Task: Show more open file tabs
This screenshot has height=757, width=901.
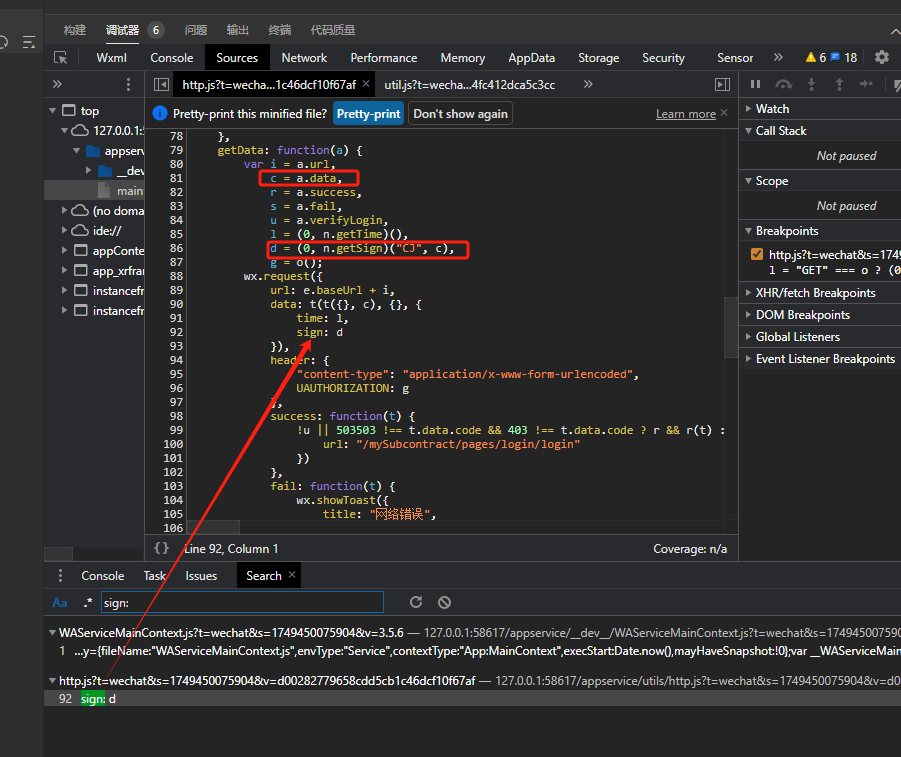Action: tap(588, 84)
